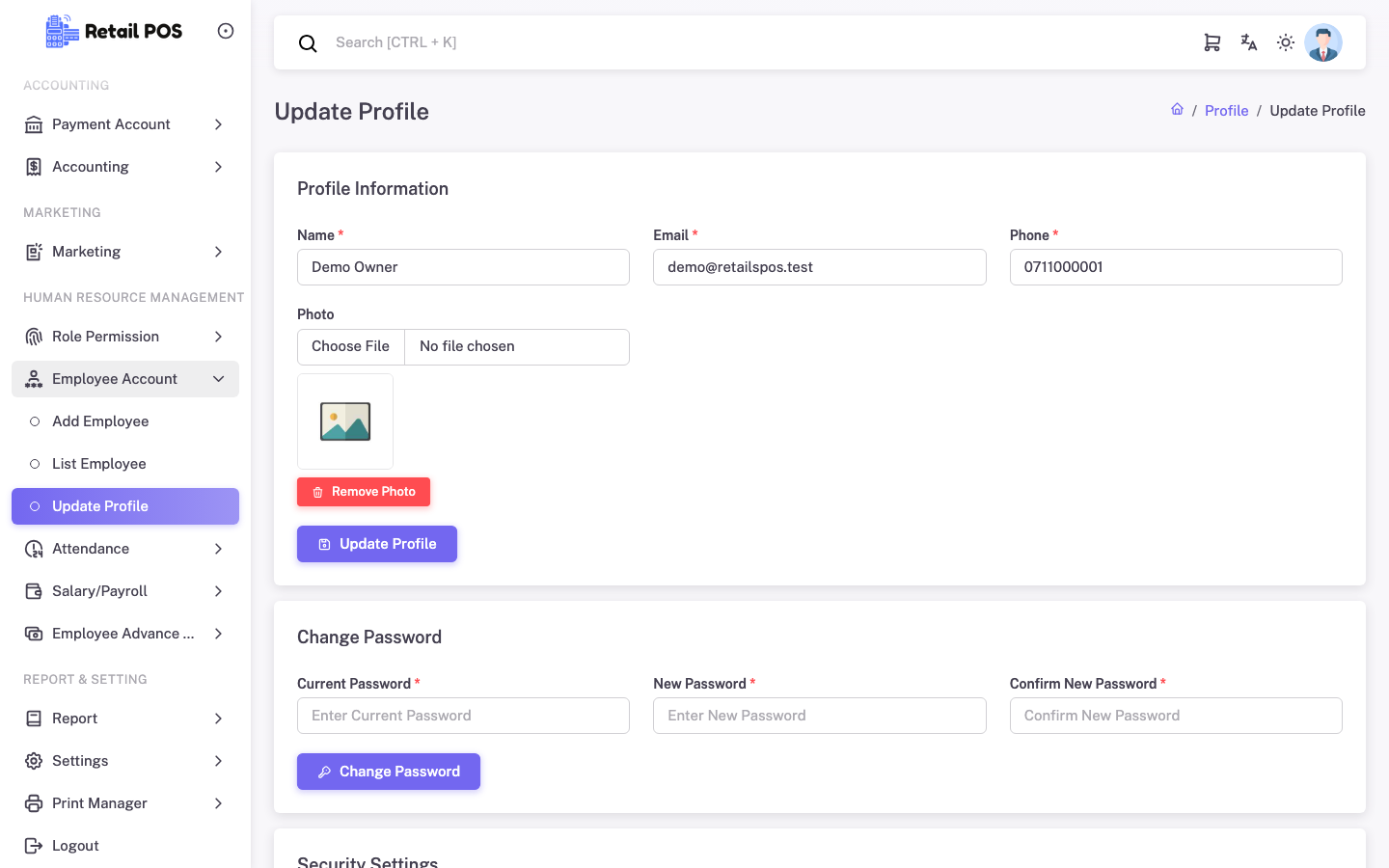Focus the Email input field
The width and height of the screenshot is (1389, 868).
pos(820,267)
